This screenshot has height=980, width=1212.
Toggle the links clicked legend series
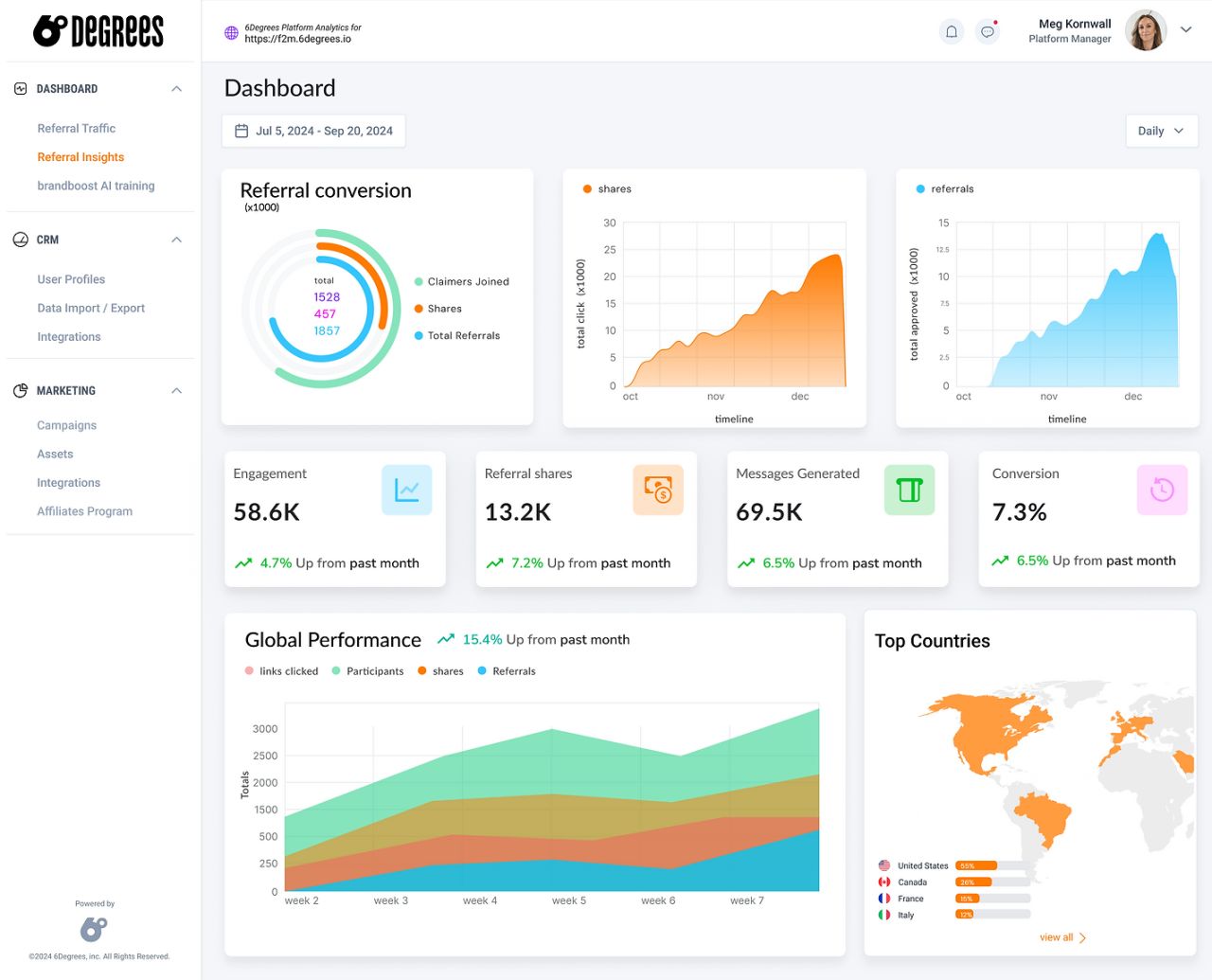(281, 671)
